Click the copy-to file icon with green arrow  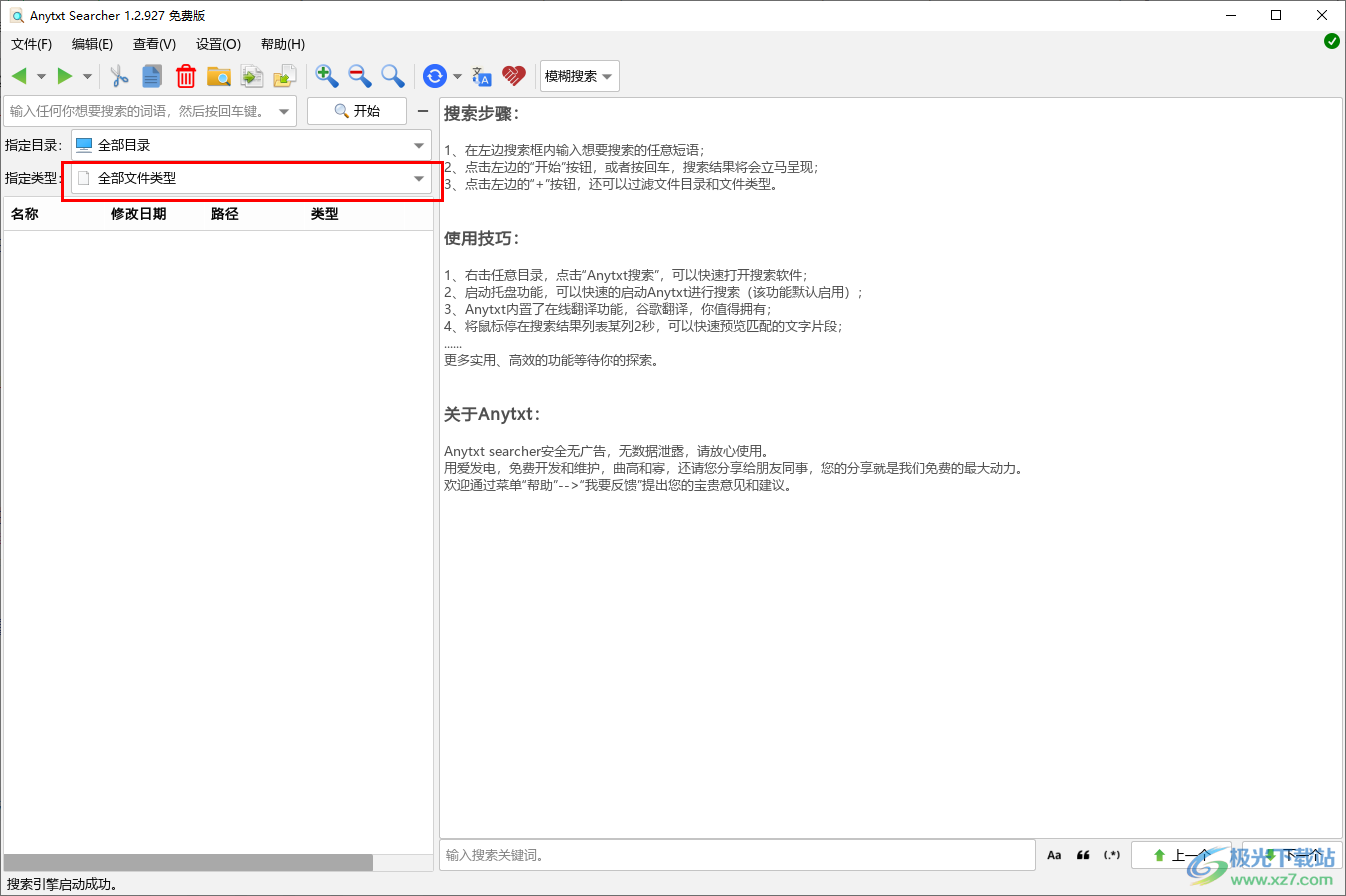(x=252, y=76)
